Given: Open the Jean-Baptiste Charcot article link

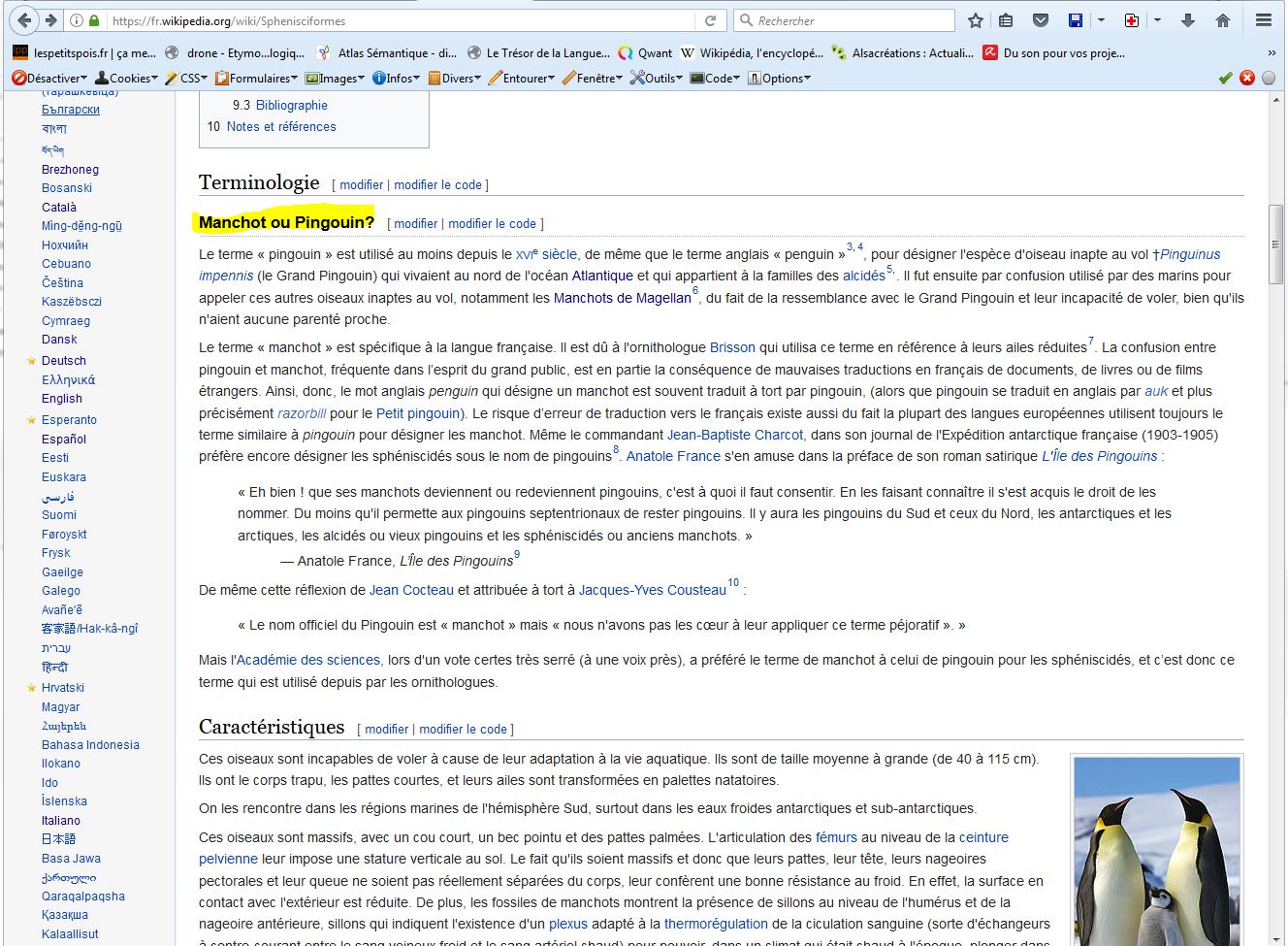Looking at the screenshot, I should point(734,435).
